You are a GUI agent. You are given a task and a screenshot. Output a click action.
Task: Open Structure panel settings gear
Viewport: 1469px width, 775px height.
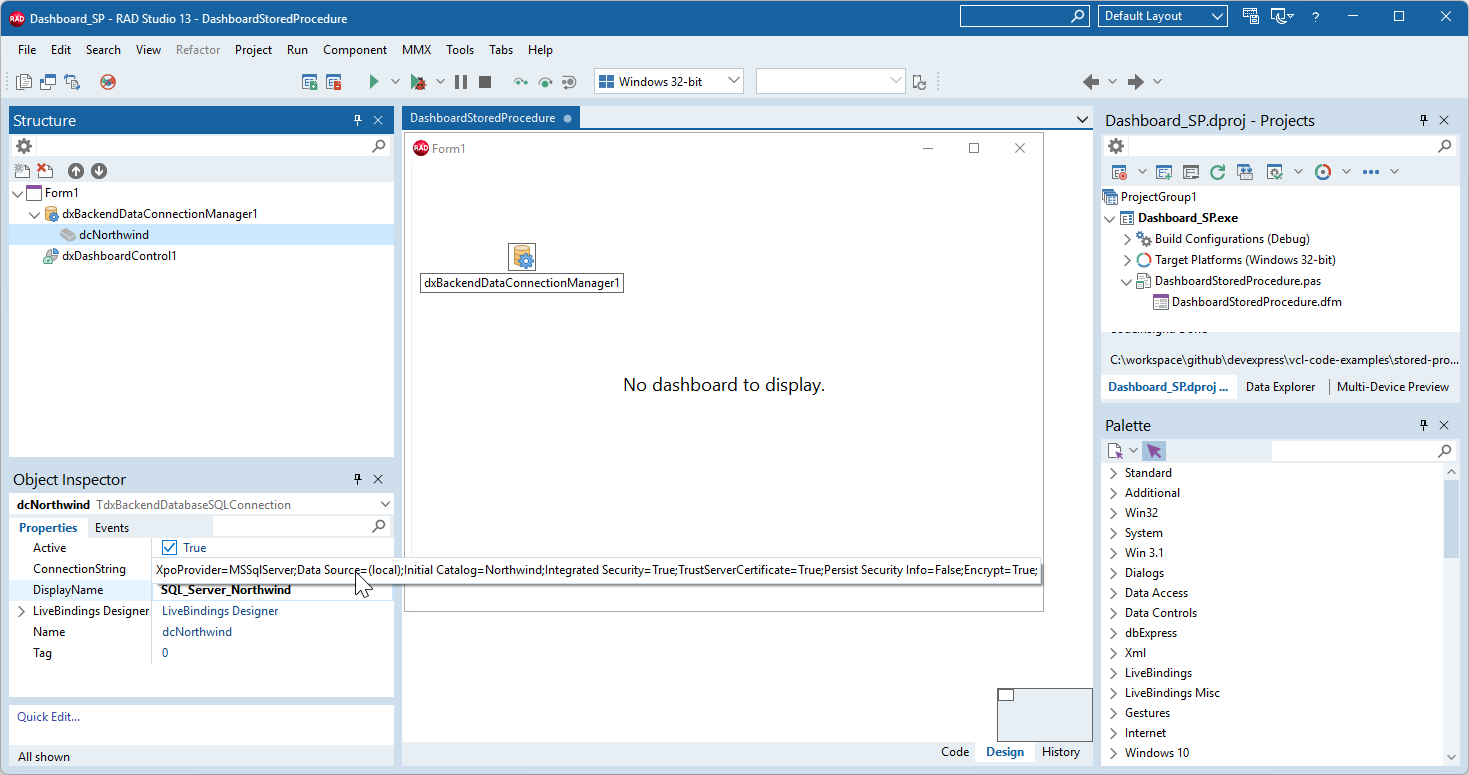coord(24,146)
